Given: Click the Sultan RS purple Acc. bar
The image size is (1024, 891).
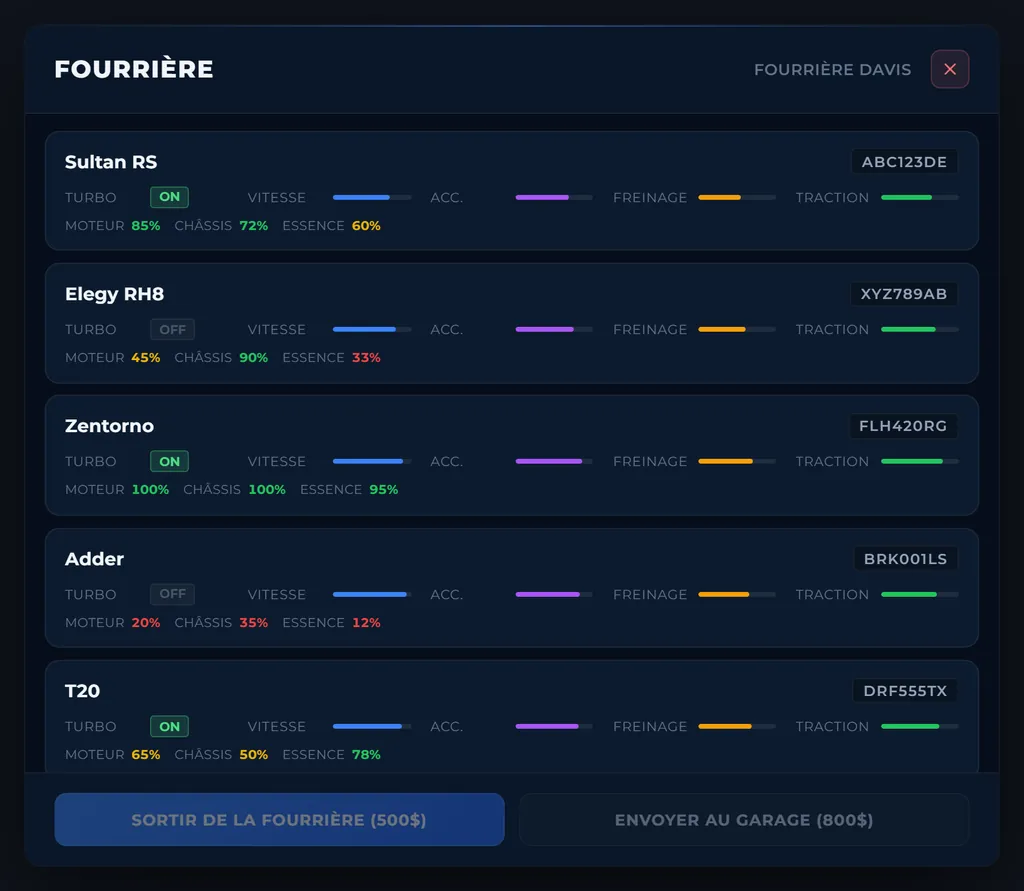Looking at the screenshot, I should click(x=554, y=197).
